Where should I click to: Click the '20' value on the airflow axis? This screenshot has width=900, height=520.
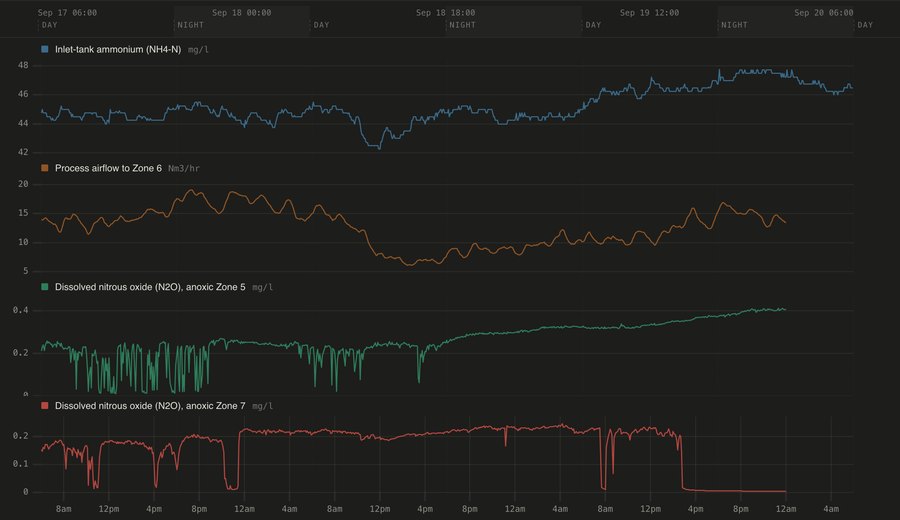tap(23, 184)
